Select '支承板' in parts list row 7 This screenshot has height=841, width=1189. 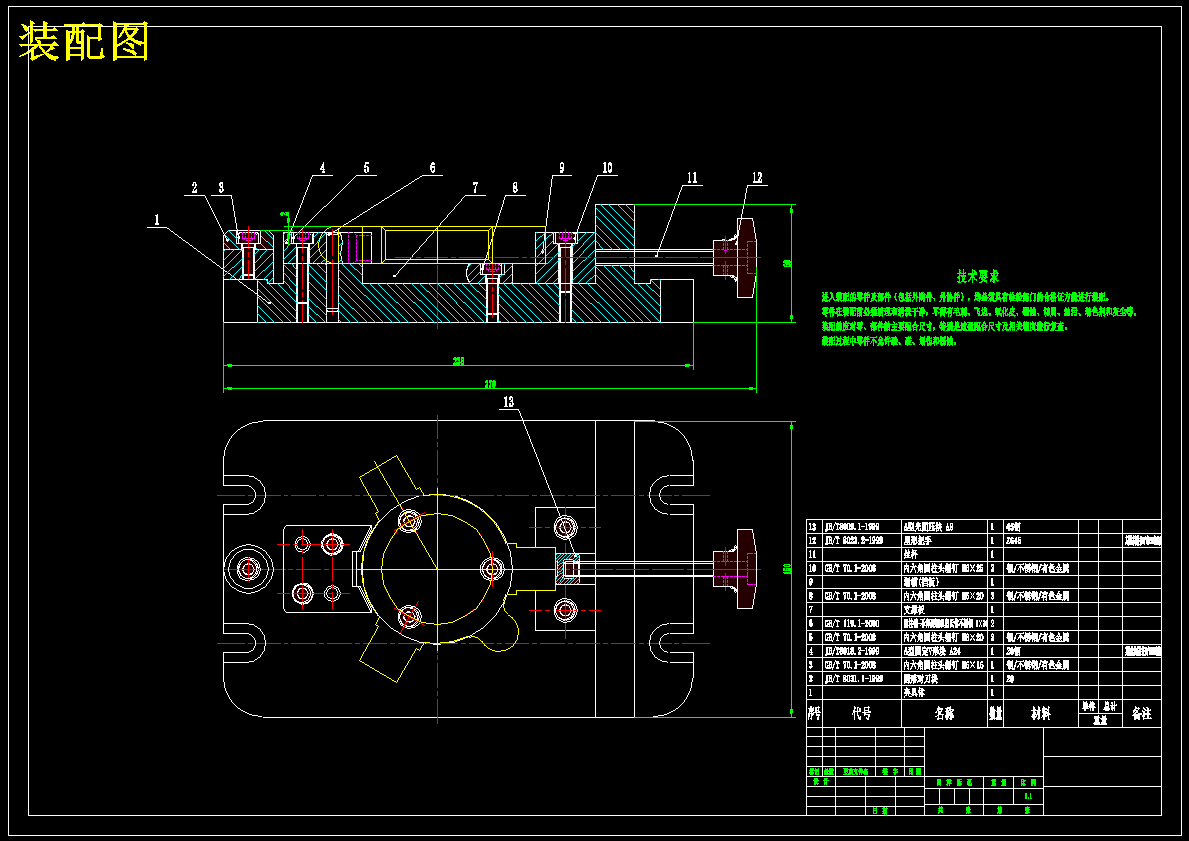coord(916,610)
